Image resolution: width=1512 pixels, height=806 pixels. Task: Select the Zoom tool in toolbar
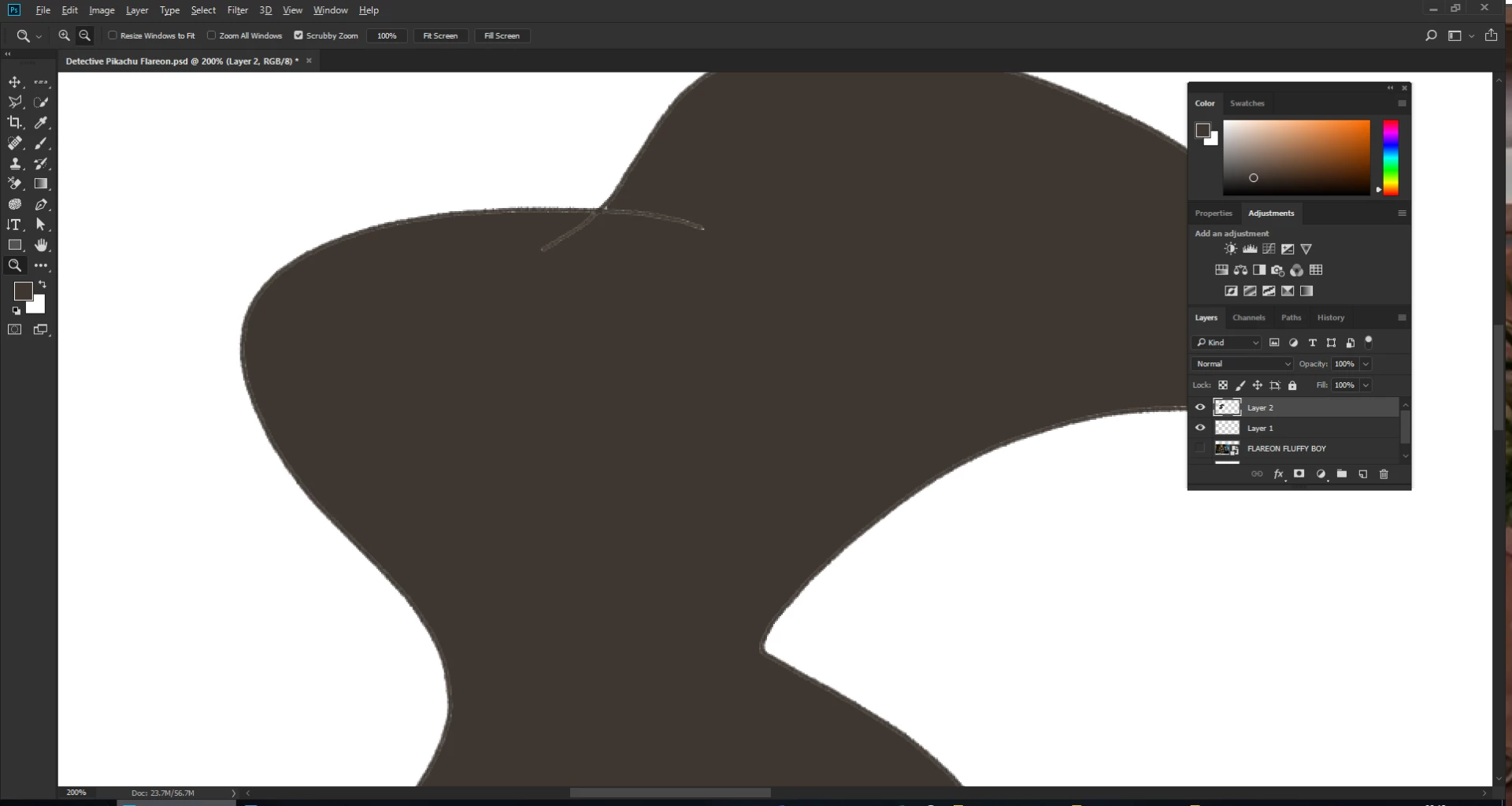tap(14, 266)
